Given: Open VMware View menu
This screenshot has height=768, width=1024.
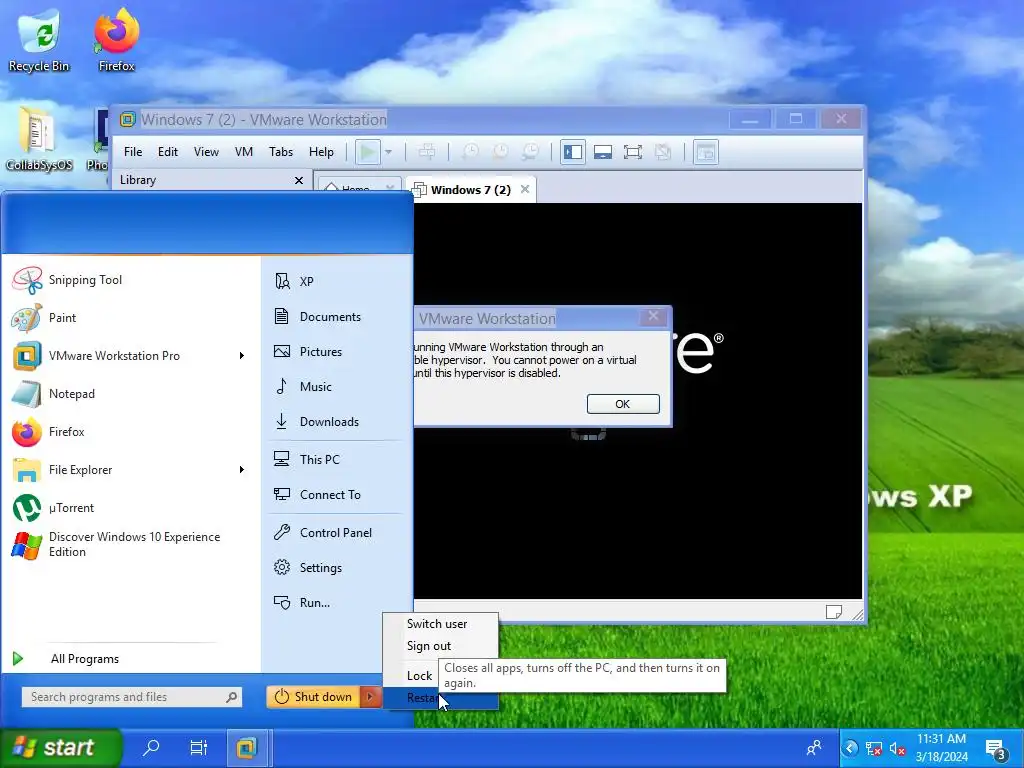Looking at the screenshot, I should point(206,152).
